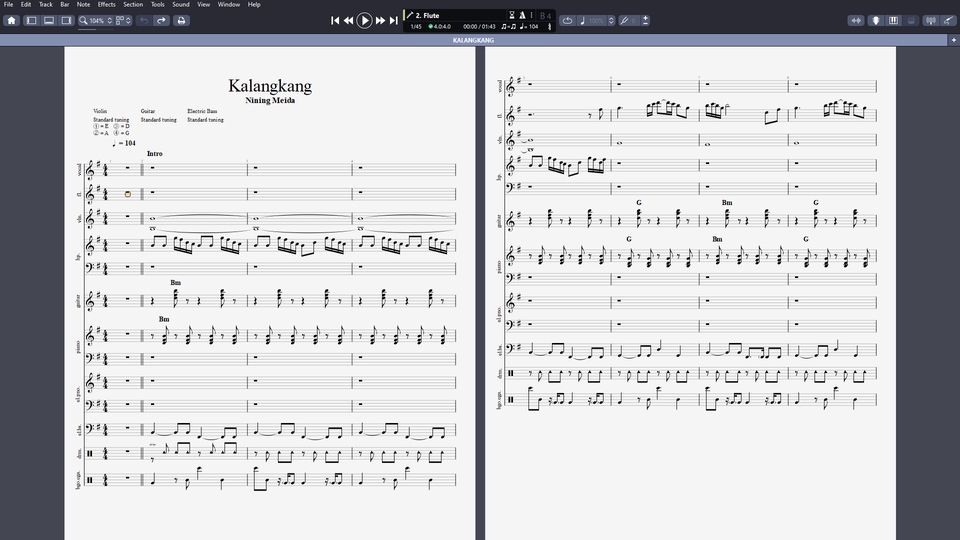This screenshot has width=960, height=540.
Task: Start playback with the Play button
Action: pyautogui.click(x=364, y=20)
